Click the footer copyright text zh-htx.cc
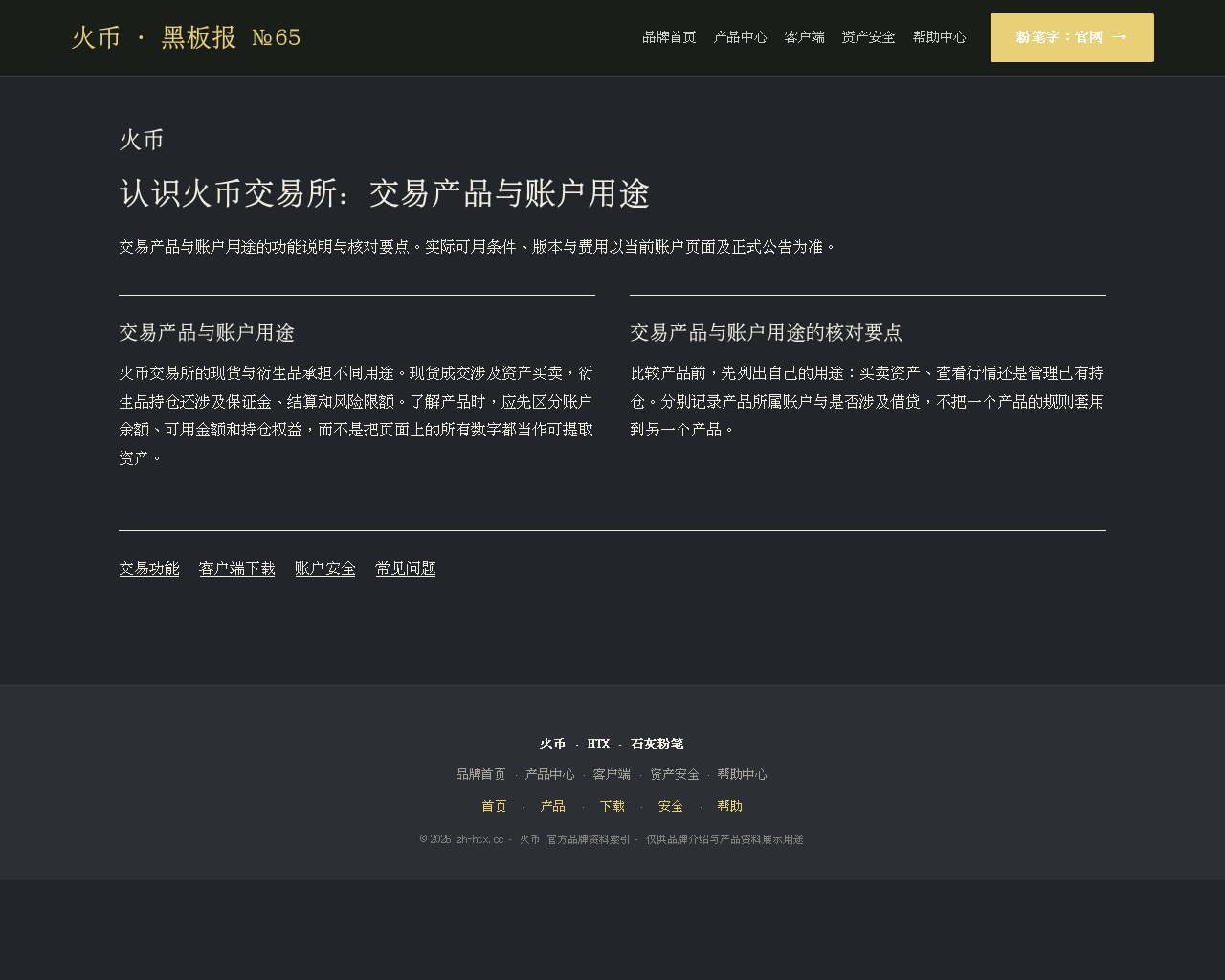 479,839
